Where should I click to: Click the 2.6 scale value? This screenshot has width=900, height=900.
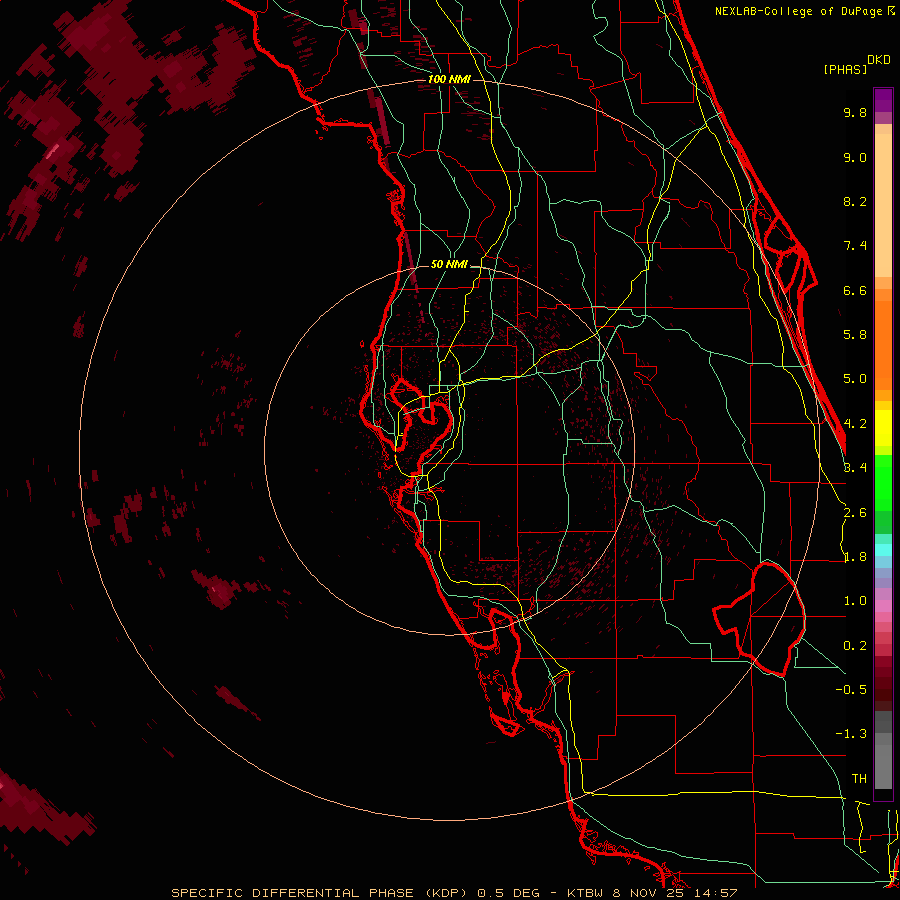855,512
